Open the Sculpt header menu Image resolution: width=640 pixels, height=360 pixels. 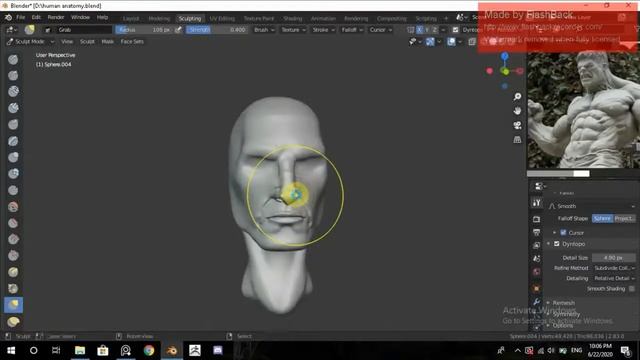(x=87, y=42)
